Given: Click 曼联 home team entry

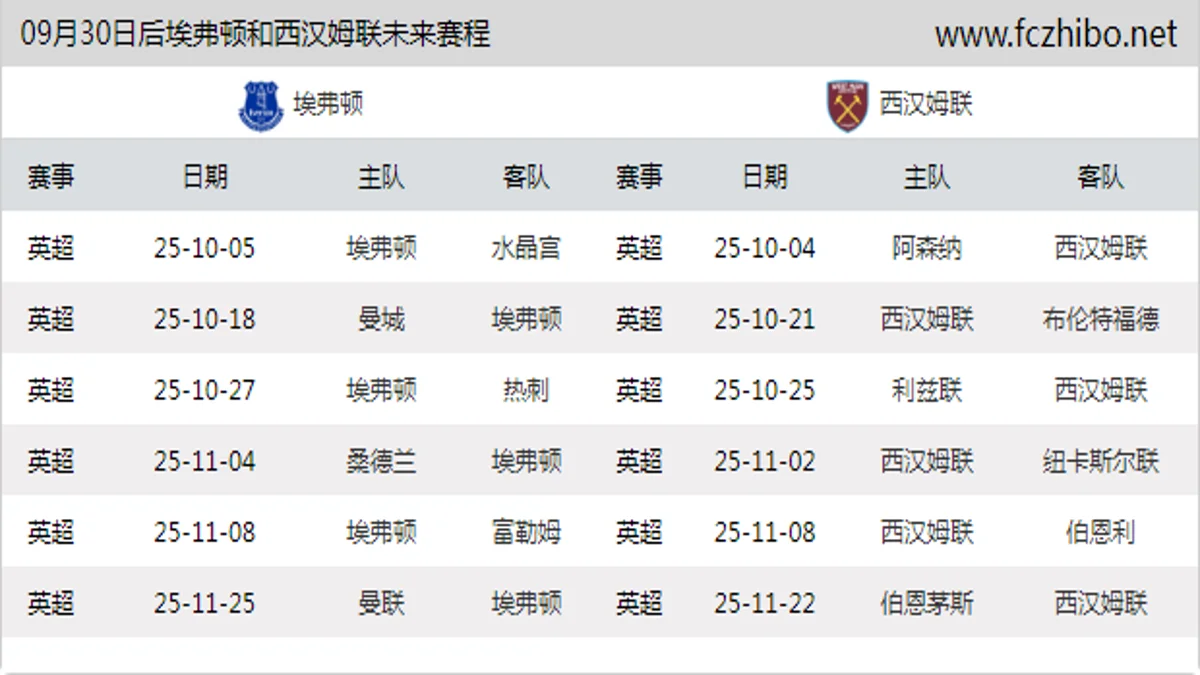Looking at the screenshot, I should [381, 603].
